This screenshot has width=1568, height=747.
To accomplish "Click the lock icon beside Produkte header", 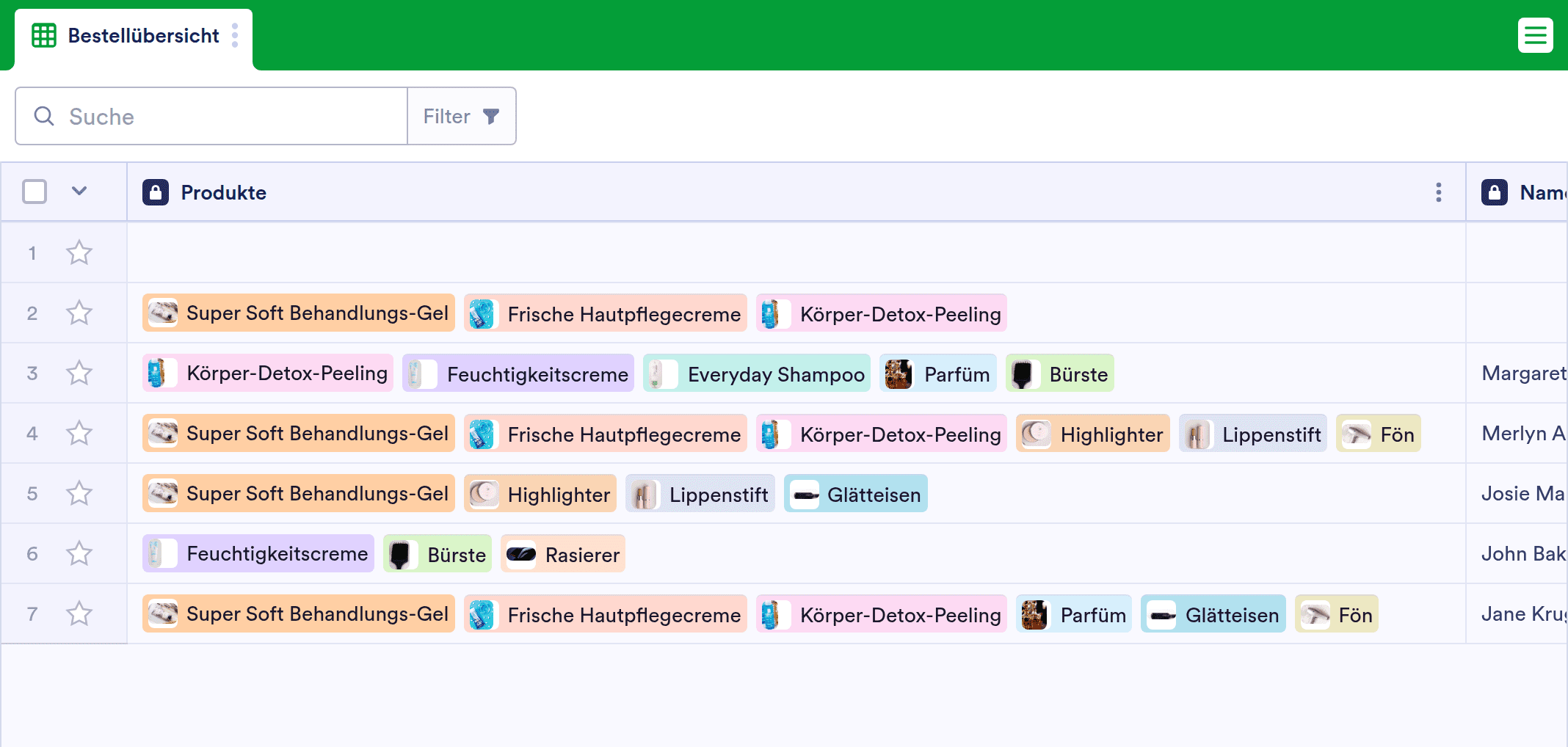I will [x=156, y=192].
